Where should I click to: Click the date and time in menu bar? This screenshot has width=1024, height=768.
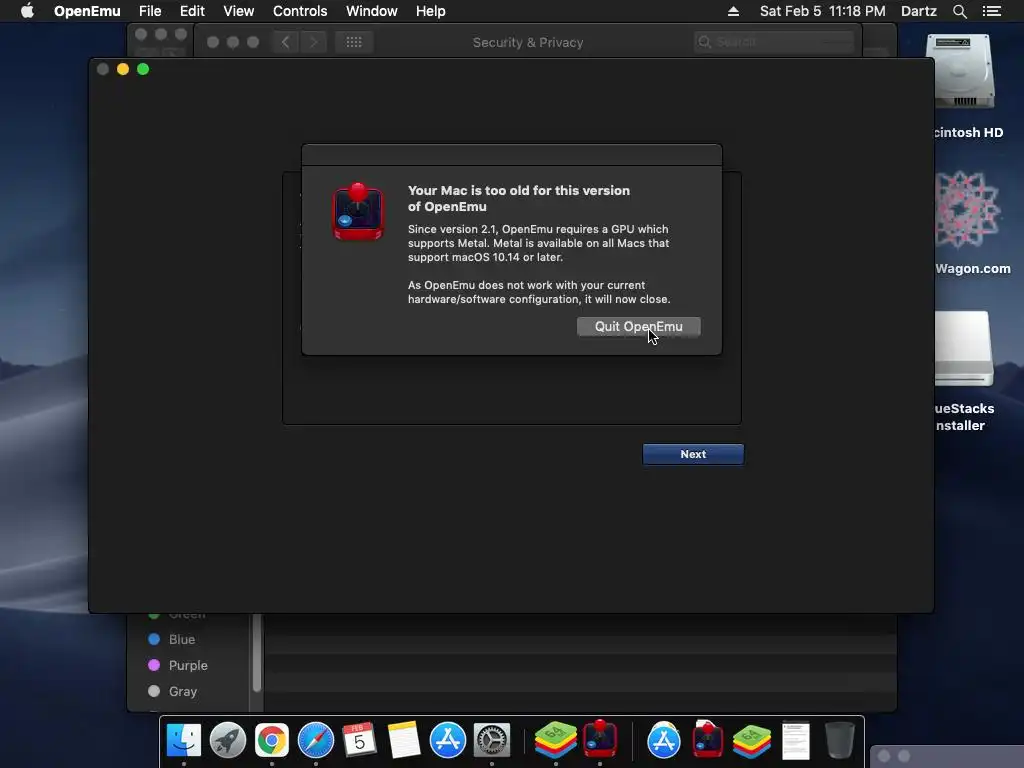point(822,11)
